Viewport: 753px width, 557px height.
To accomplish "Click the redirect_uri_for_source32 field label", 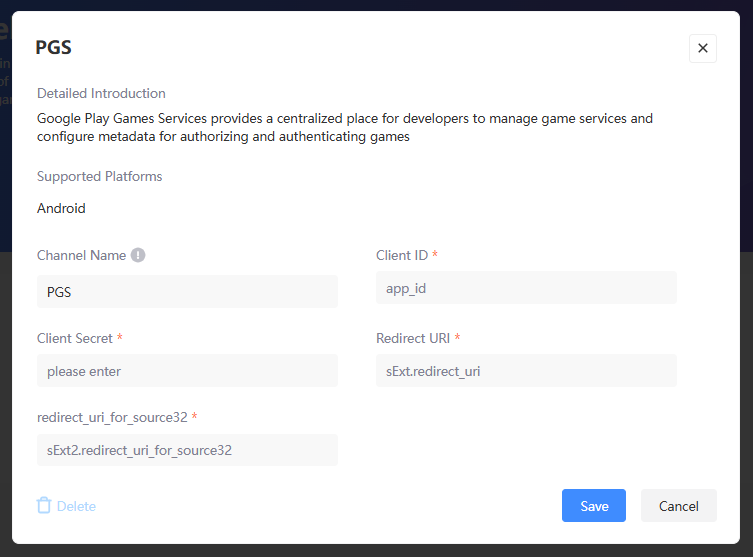I will pos(112,416).
